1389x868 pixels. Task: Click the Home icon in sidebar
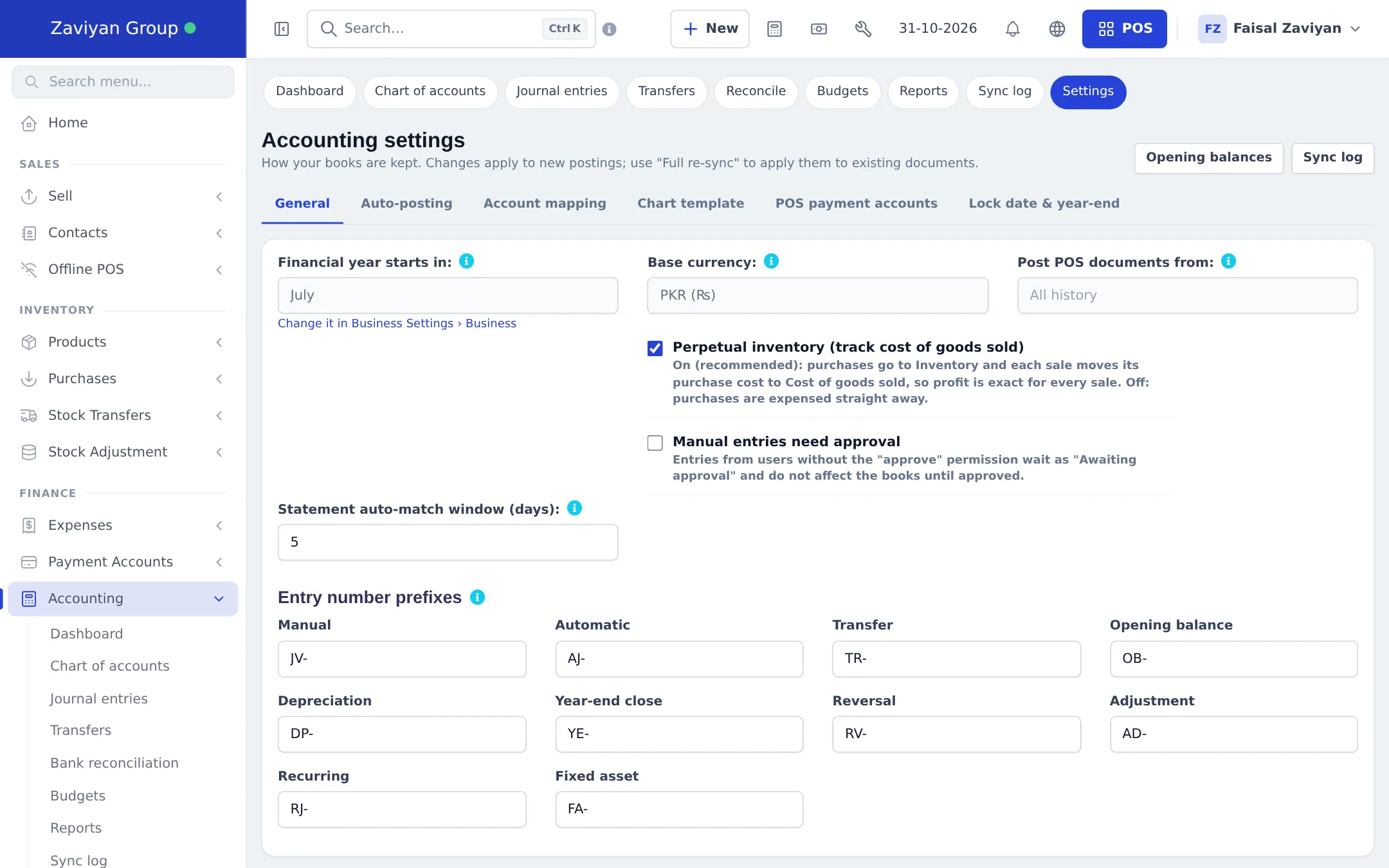(29, 123)
